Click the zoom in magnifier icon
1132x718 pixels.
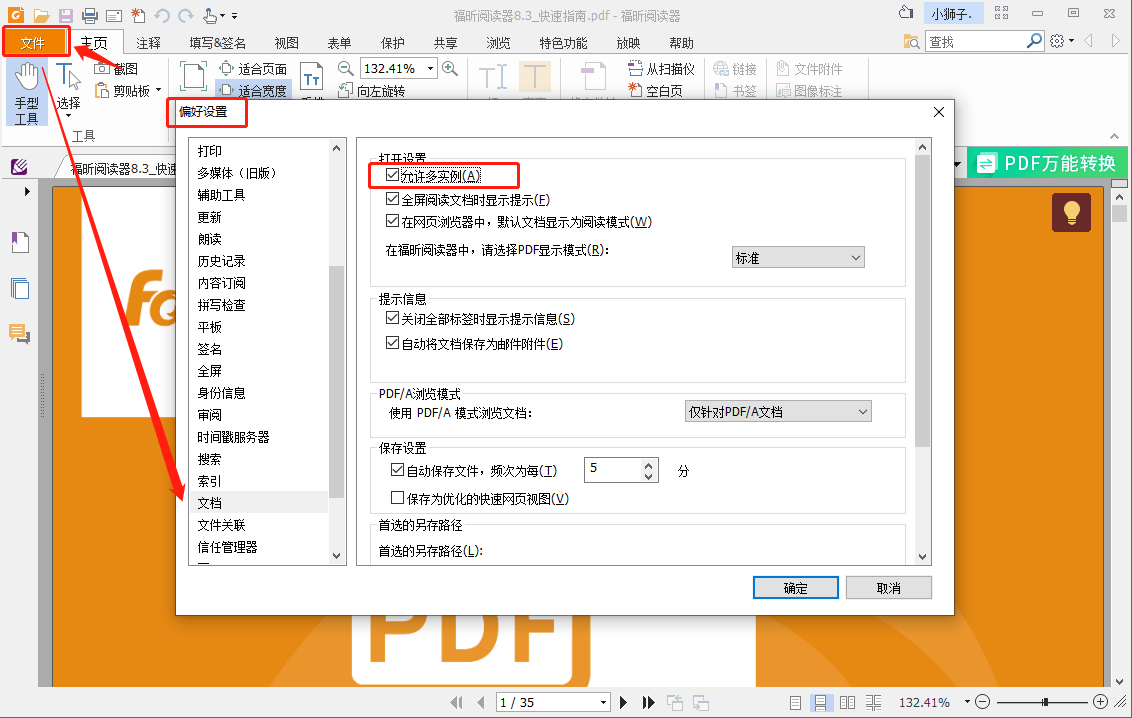point(450,69)
